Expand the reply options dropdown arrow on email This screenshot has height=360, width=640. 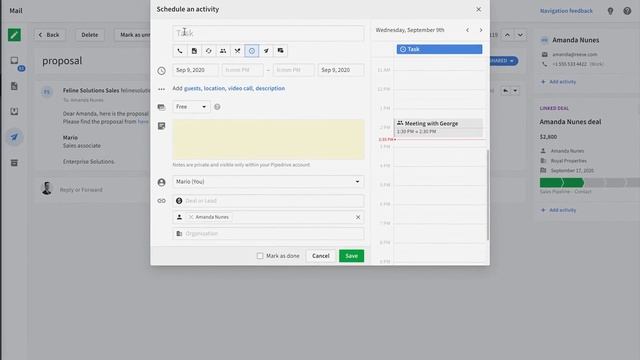click(x=515, y=91)
